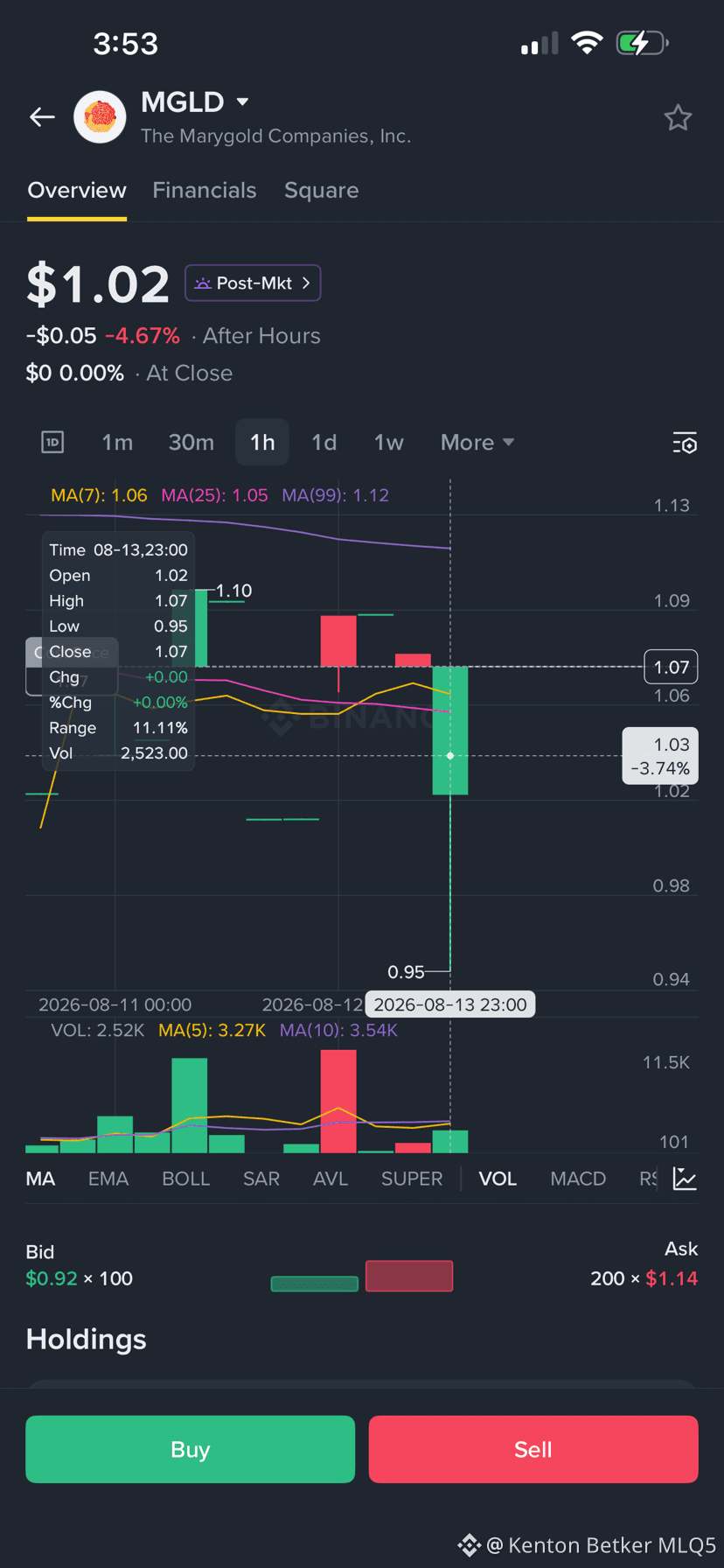The width and height of the screenshot is (724, 1568).
Task: Tap the 0.95 low price annotation
Action: (406, 972)
